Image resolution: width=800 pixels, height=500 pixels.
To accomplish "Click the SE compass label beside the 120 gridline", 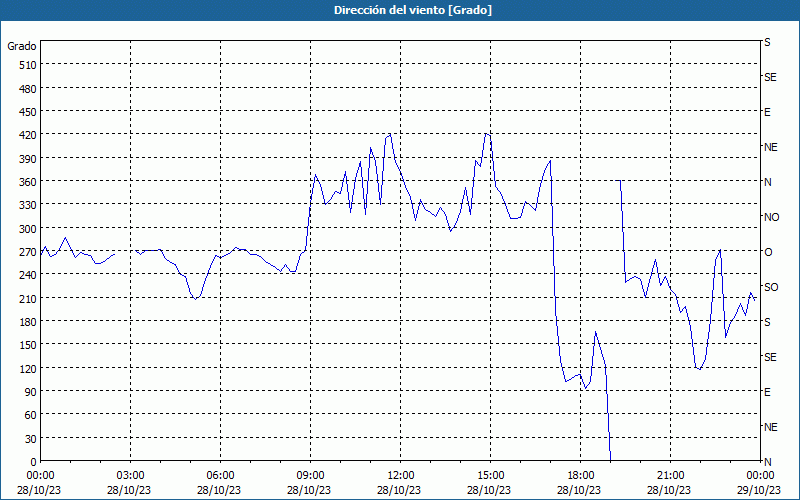I will click(x=770, y=357).
